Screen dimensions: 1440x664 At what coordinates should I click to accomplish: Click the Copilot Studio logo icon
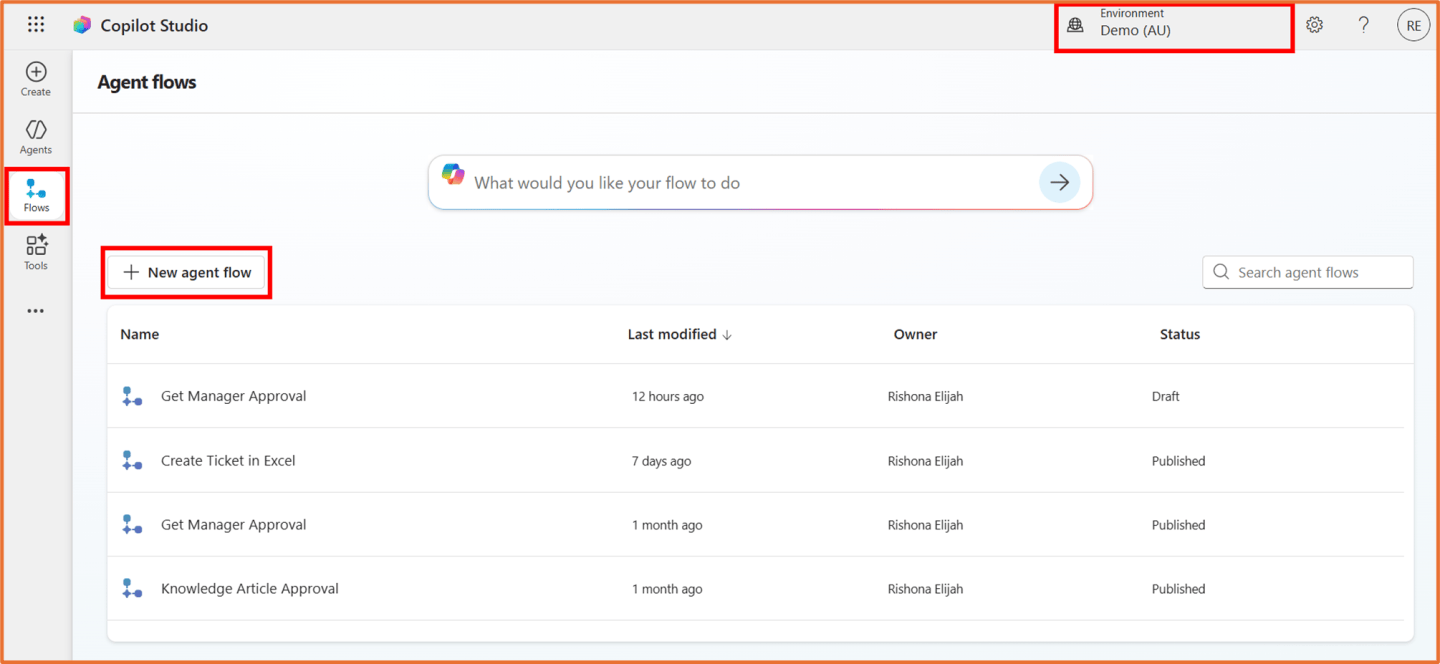(82, 25)
